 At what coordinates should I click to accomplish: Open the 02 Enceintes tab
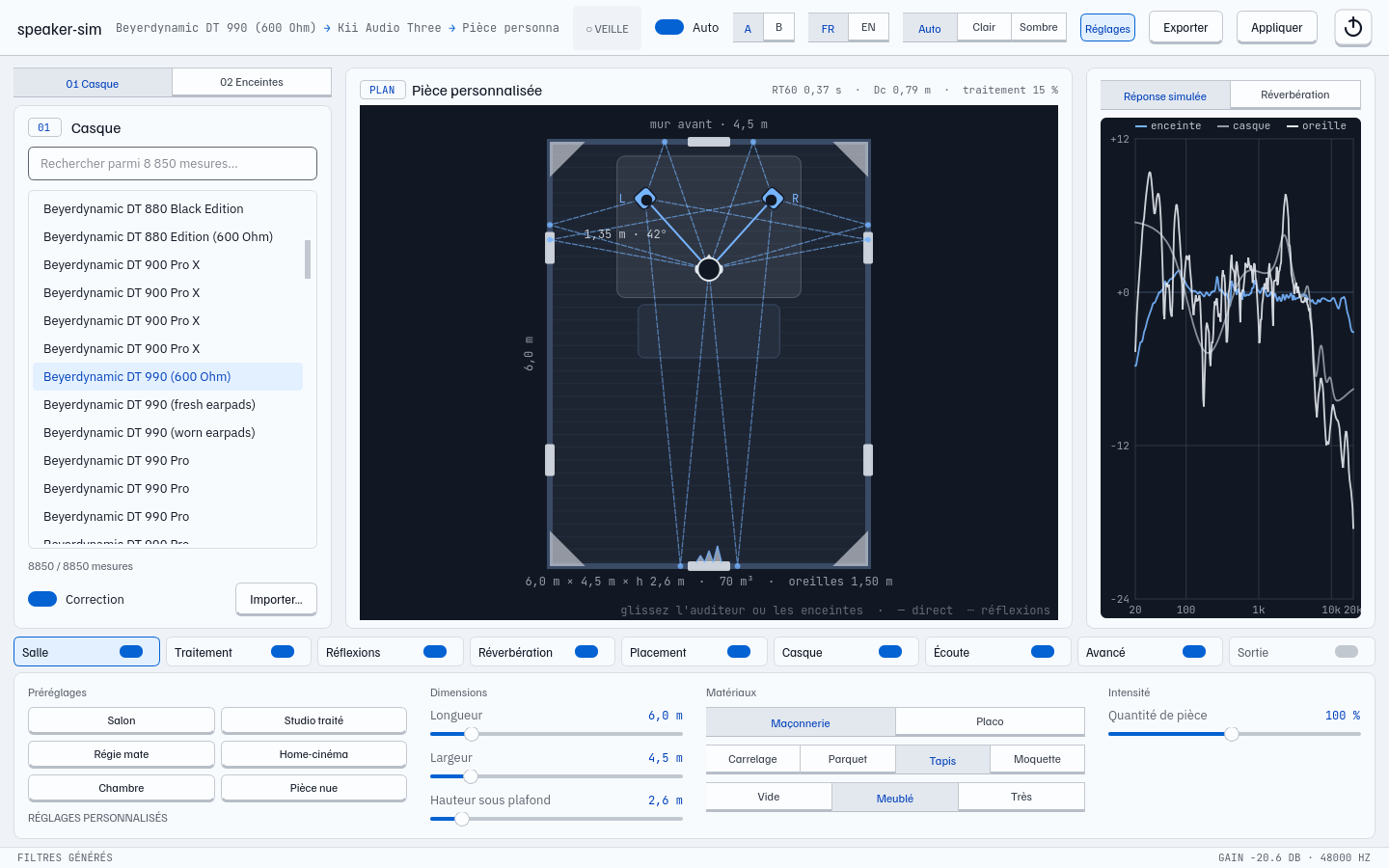(x=252, y=82)
